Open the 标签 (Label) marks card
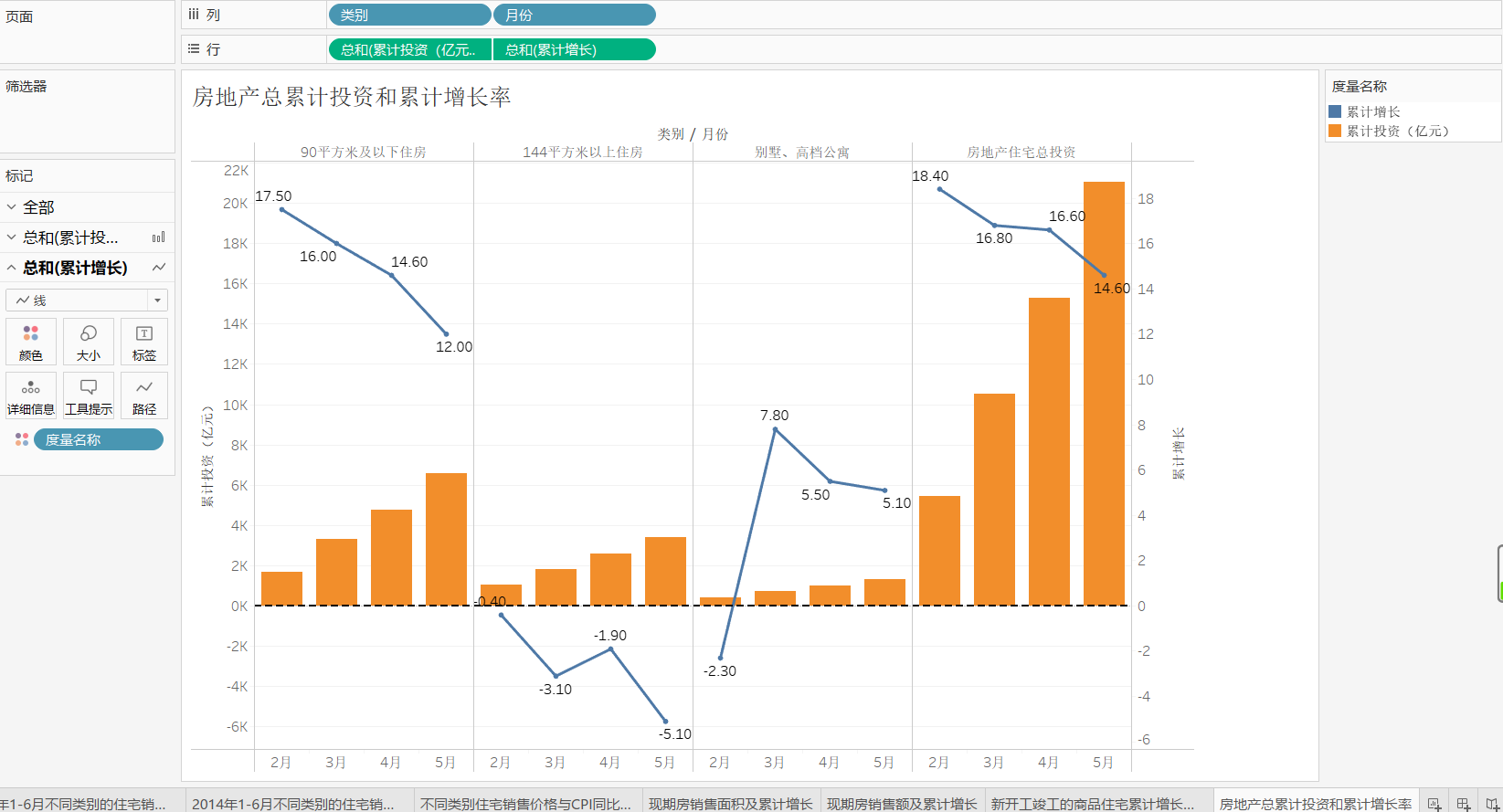 tap(144, 342)
